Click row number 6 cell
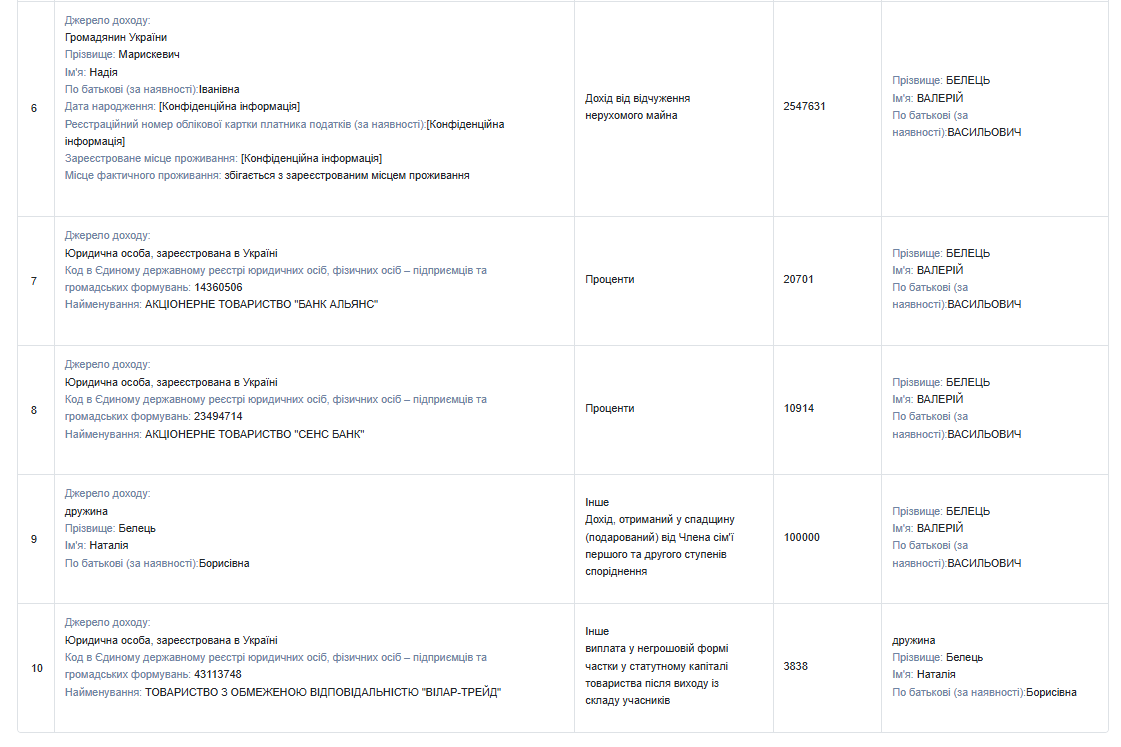Image resolution: width=1121 pixels, height=747 pixels. coord(36,109)
